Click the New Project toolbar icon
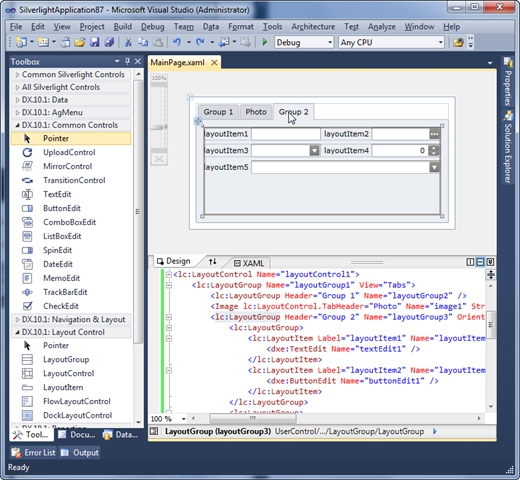The width and height of the screenshot is (520, 480). click(x=21, y=42)
